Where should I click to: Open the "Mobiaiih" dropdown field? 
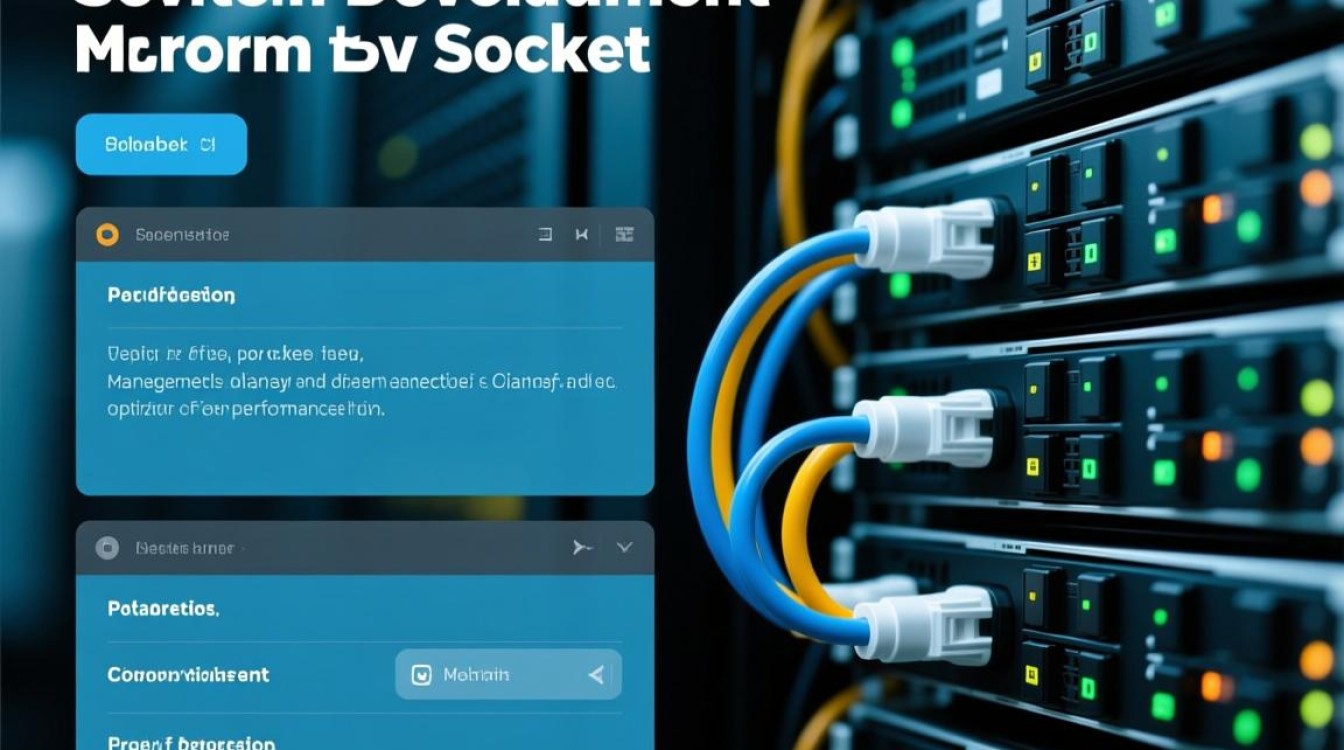508,675
